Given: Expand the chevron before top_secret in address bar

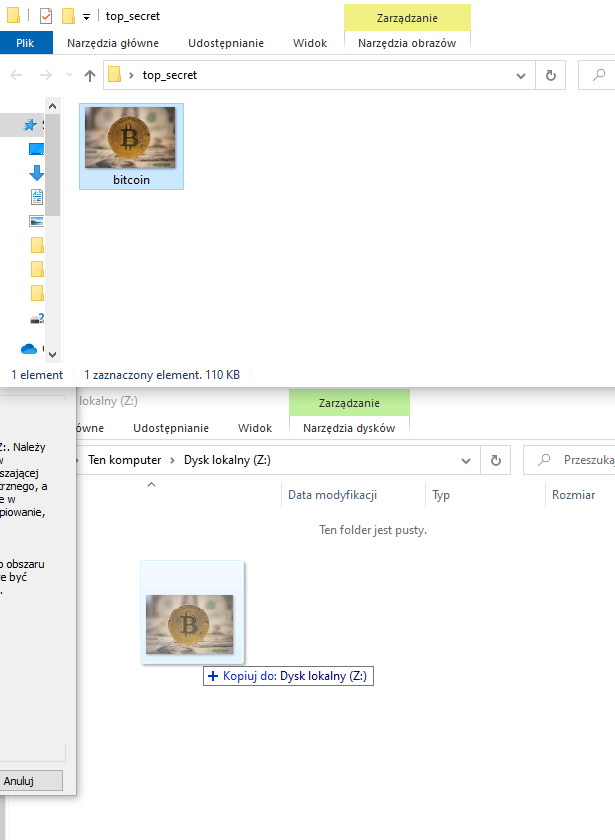Looking at the screenshot, I should tap(131, 76).
